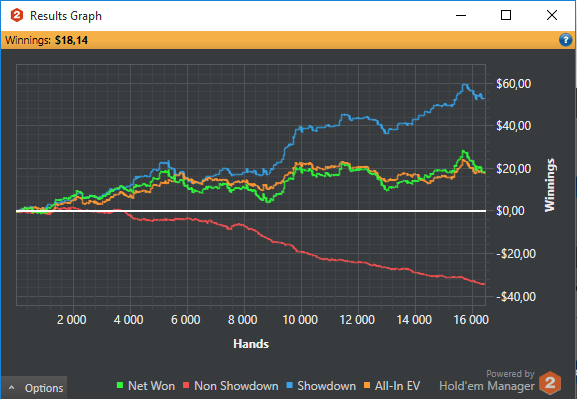577x399 pixels.
Task: Click the 4 000 hands axis label
Action: [x=128, y=319]
